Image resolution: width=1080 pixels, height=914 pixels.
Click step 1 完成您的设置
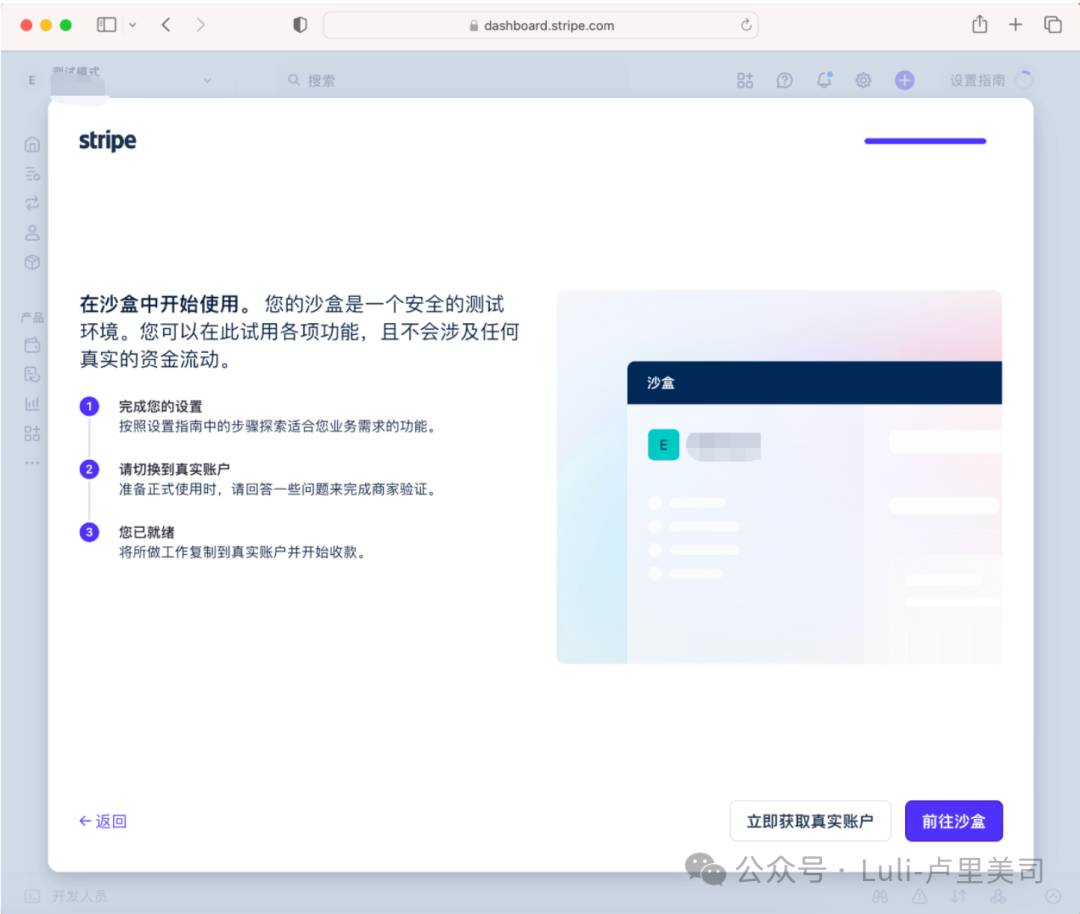[x=160, y=406]
